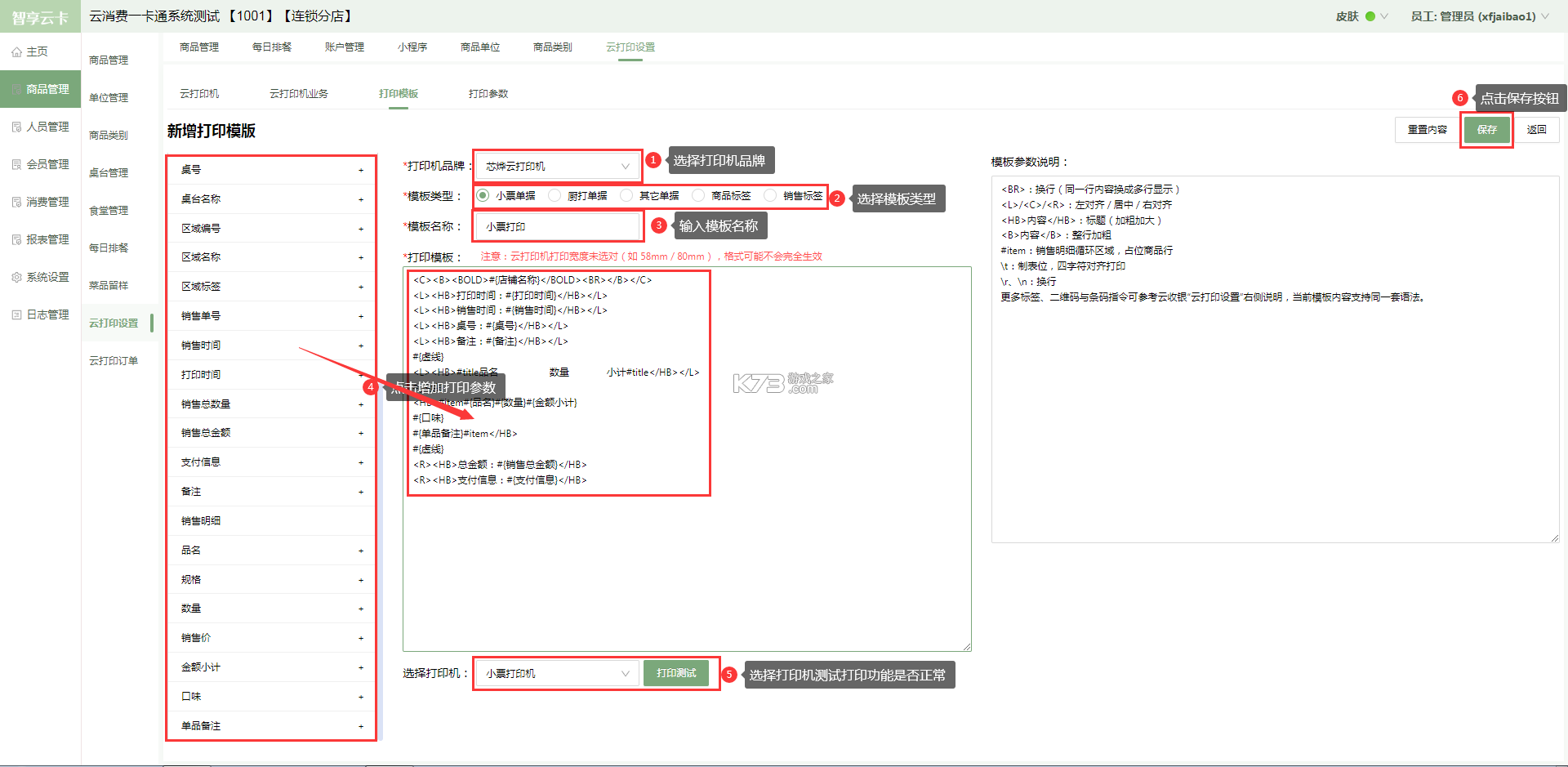Switch to the 云打印机业务 sub-tab

[x=299, y=94]
